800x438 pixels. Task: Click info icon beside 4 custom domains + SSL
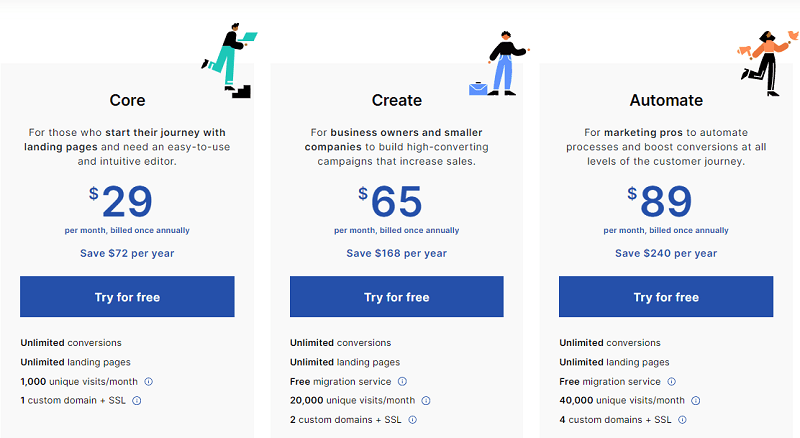[x=682, y=420]
